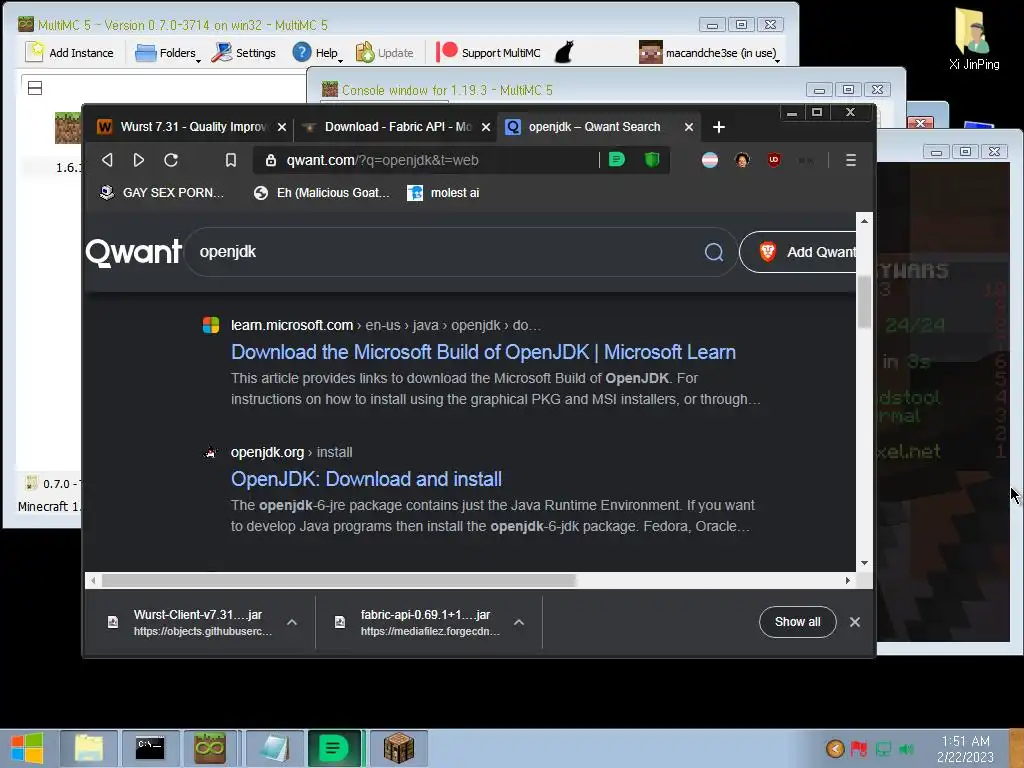The width and height of the screenshot is (1024, 768).
Task: Click the cat icon in MultiMC
Action: (x=564, y=52)
